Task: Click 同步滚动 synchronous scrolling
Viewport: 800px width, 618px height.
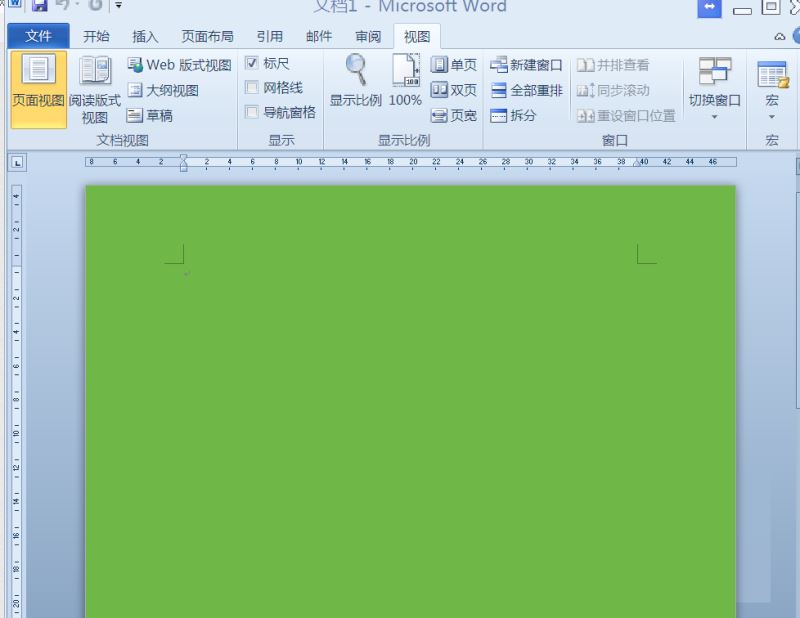Action: coord(613,90)
